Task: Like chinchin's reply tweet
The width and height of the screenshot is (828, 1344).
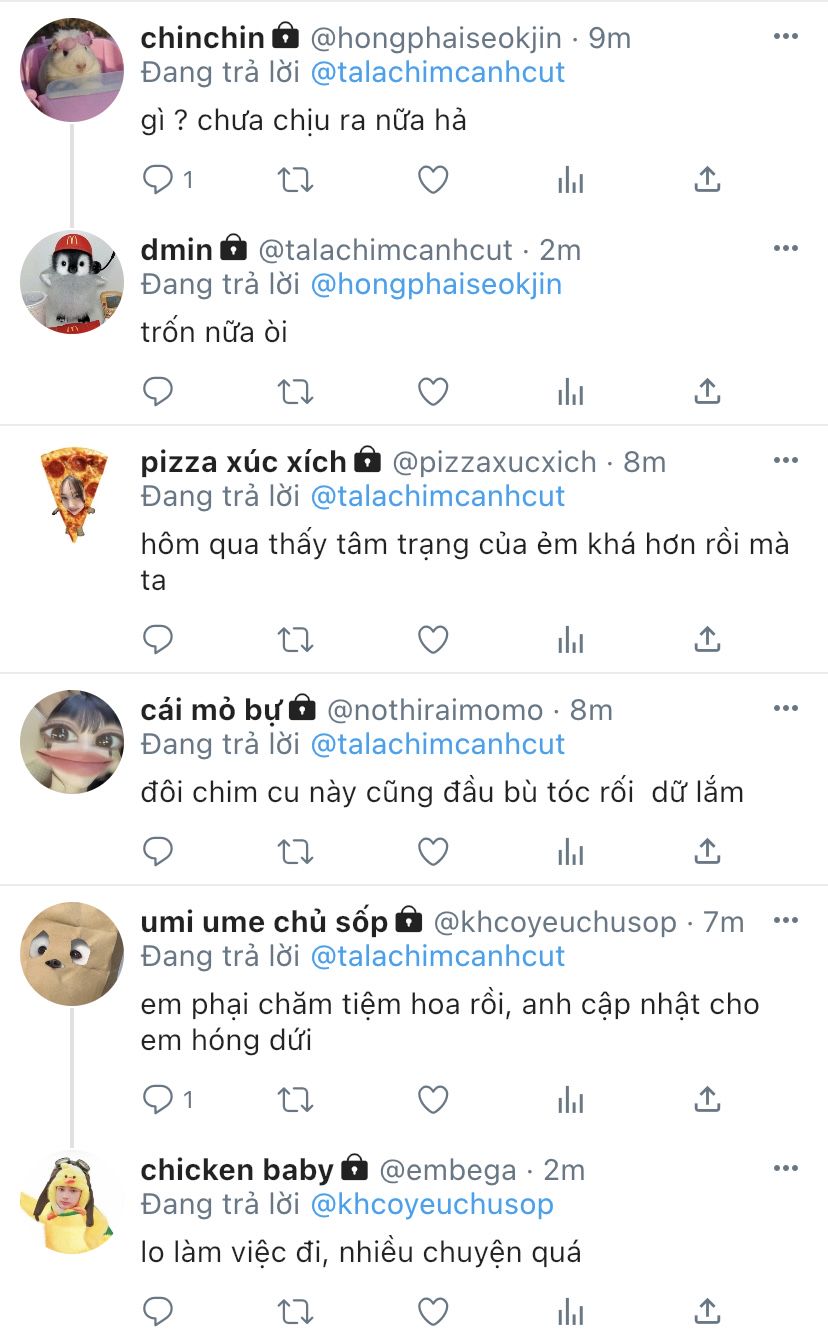Action: coord(432,180)
